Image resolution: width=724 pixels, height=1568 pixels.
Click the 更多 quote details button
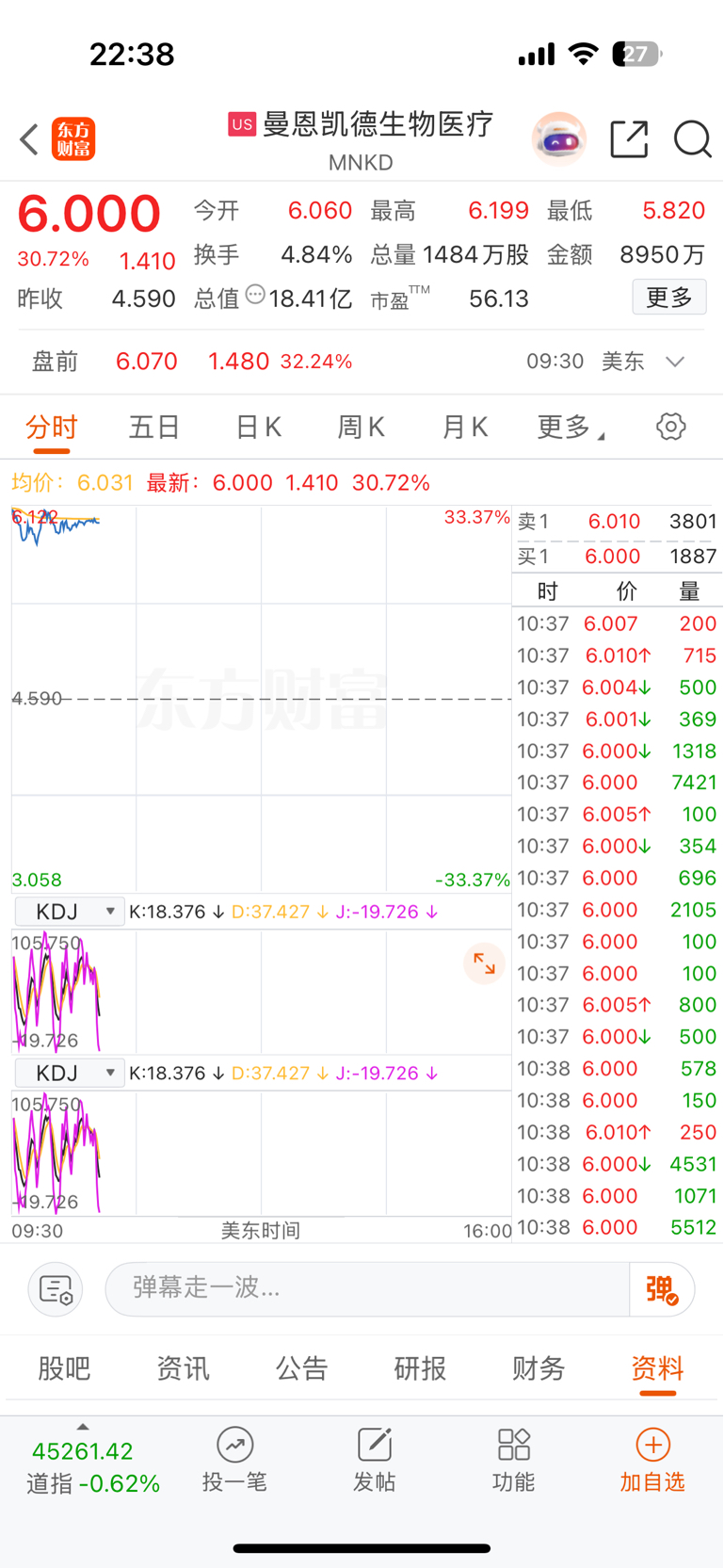coord(669,298)
